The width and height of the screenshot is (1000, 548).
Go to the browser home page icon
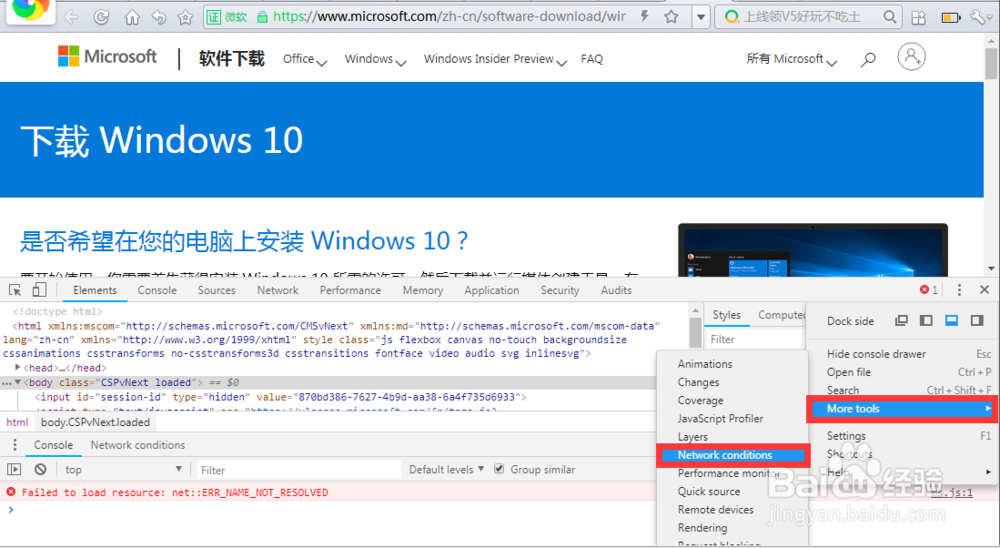pyautogui.click(x=132, y=17)
